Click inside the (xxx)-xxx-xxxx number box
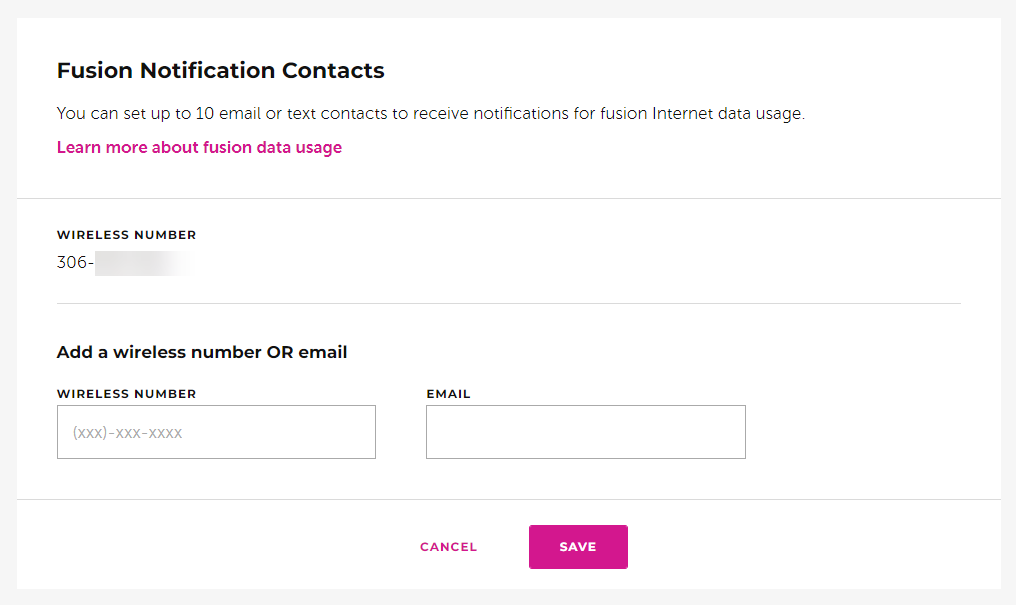Screen dimensions: 1016x605 pyautogui.click(x=216, y=431)
